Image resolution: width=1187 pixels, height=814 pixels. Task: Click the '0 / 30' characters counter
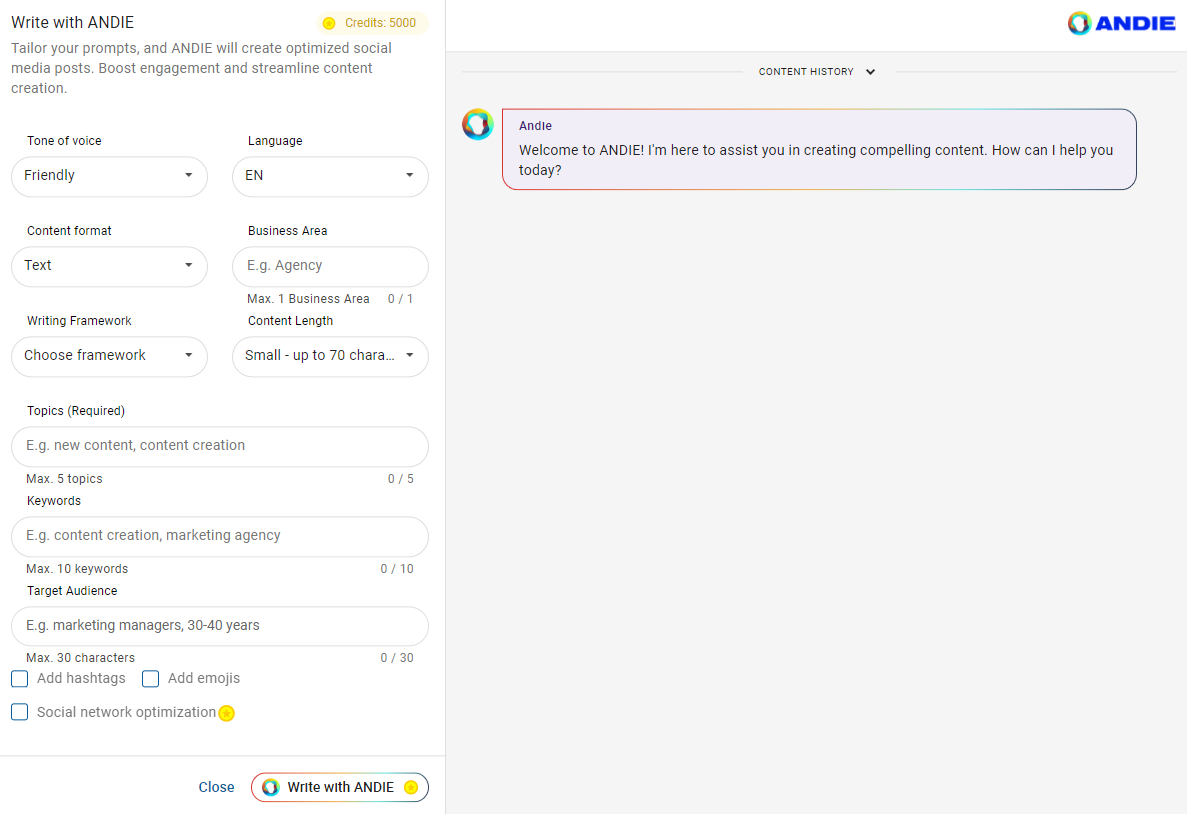[397, 658]
